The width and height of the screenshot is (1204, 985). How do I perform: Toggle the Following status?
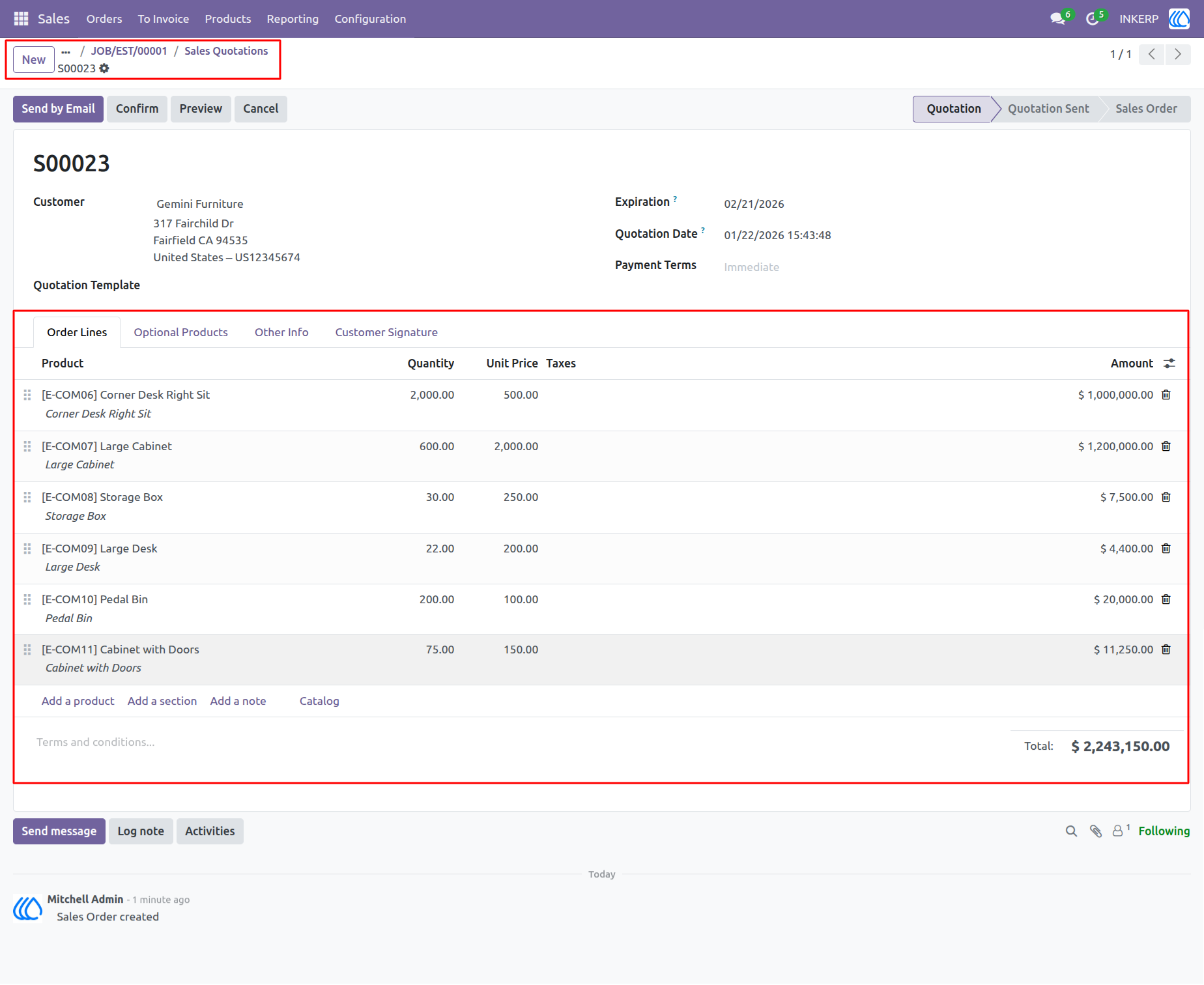coord(1164,831)
